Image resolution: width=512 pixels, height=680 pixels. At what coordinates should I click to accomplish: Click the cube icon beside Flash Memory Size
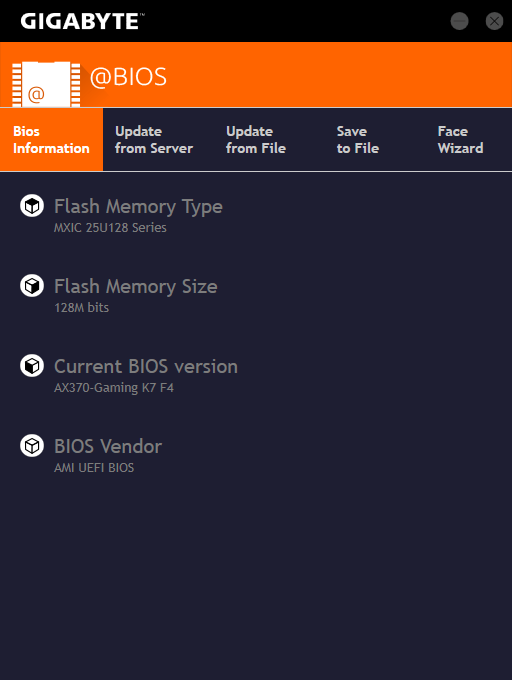click(32, 286)
